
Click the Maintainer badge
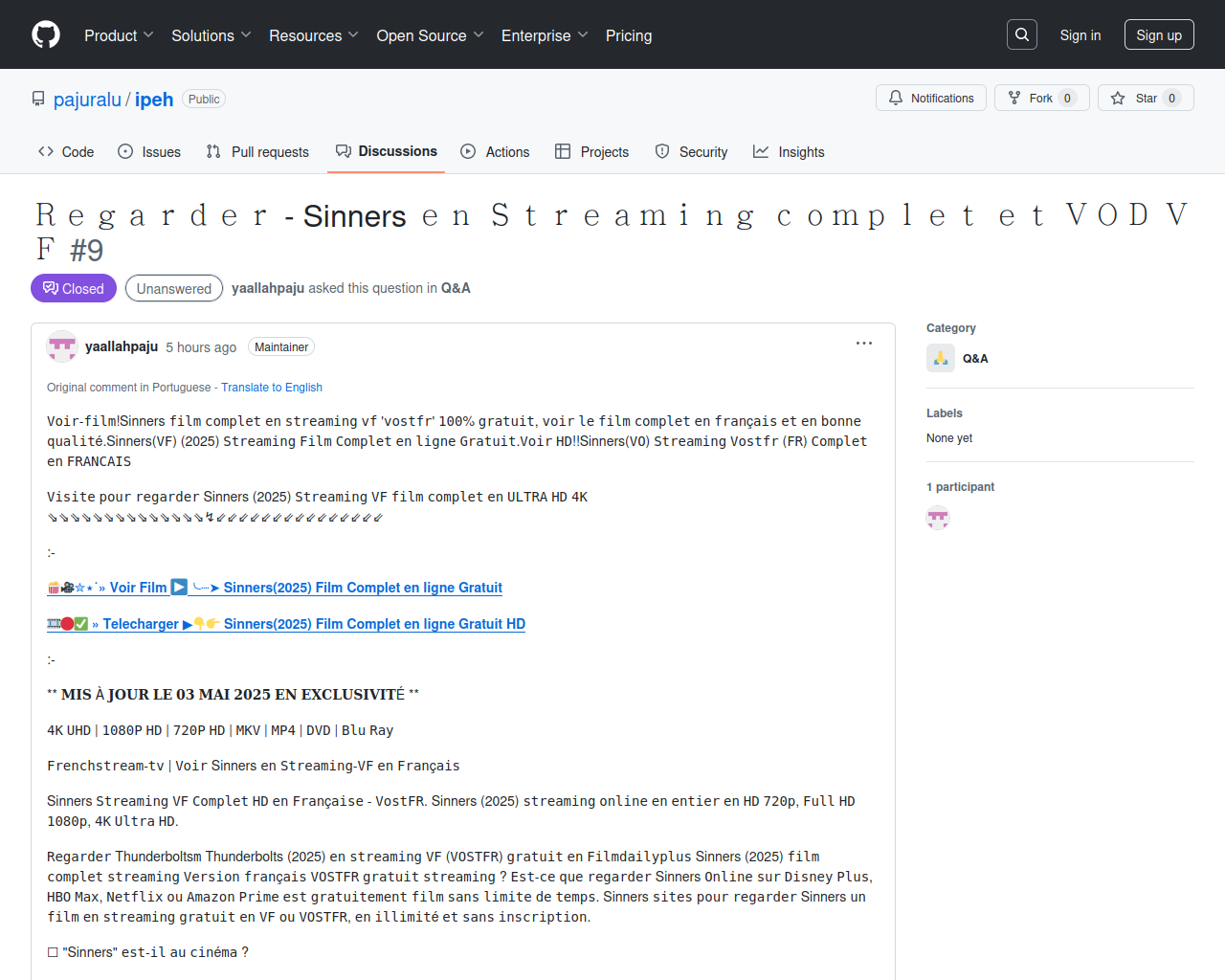click(281, 347)
